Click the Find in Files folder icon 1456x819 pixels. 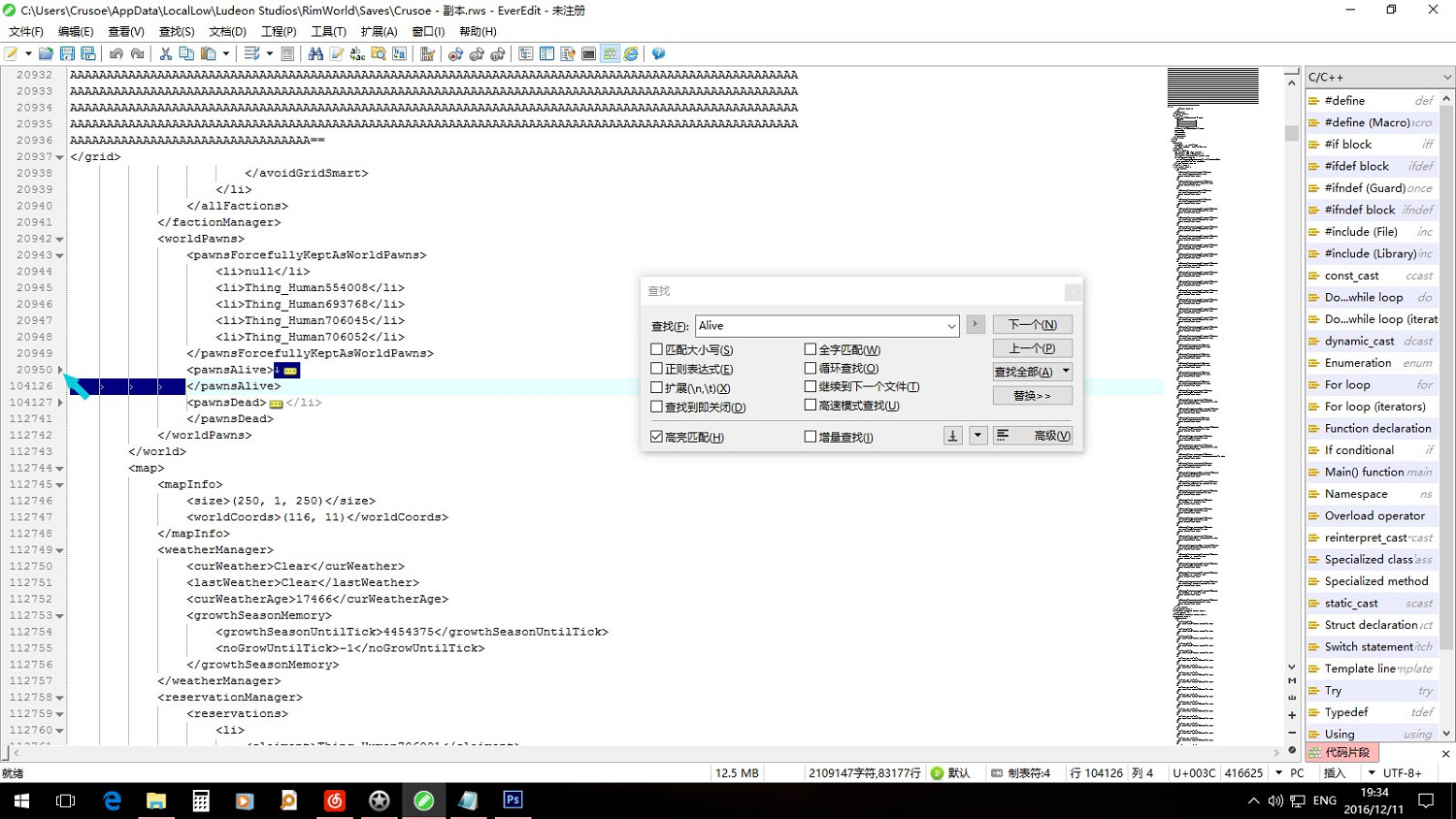379,54
